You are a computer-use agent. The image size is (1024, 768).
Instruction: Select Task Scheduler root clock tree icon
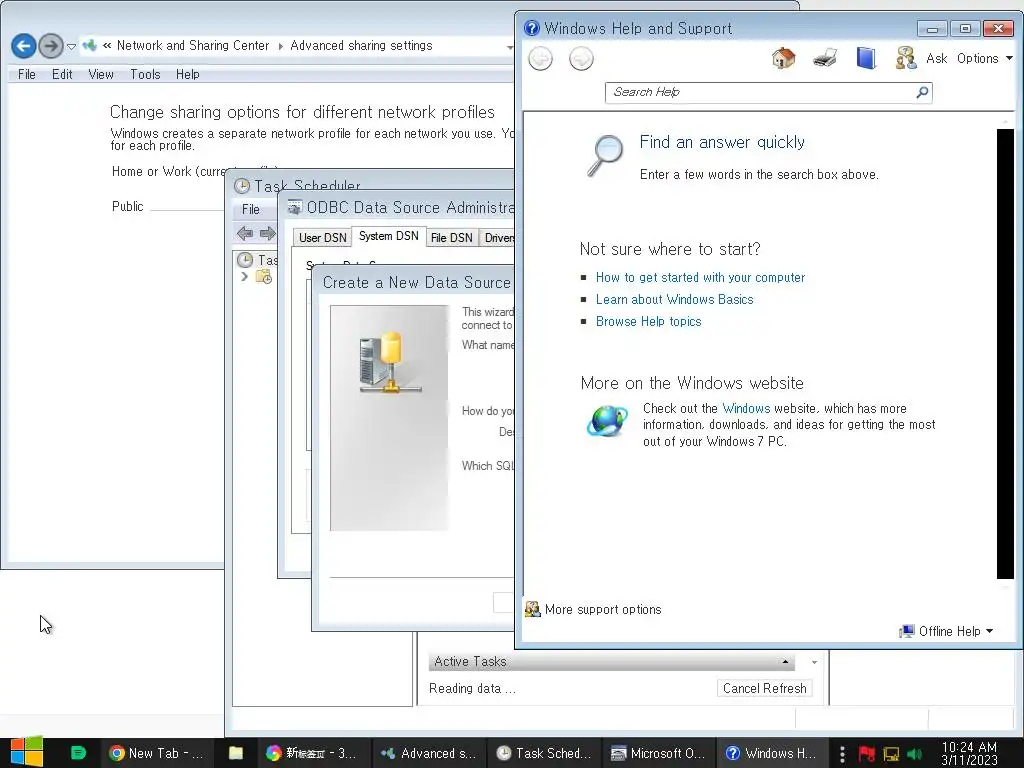pyautogui.click(x=245, y=260)
